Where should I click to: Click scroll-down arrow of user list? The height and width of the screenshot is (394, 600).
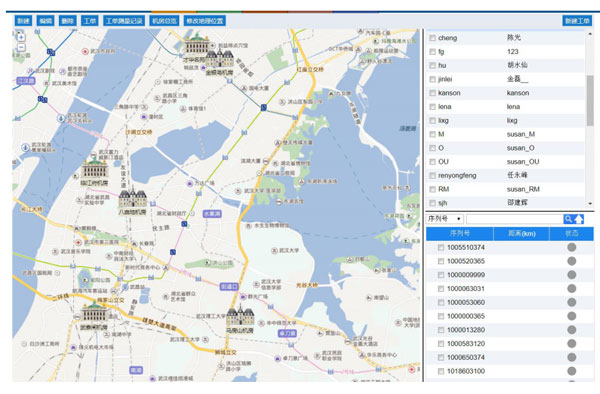pyautogui.click(x=590, y=204)
